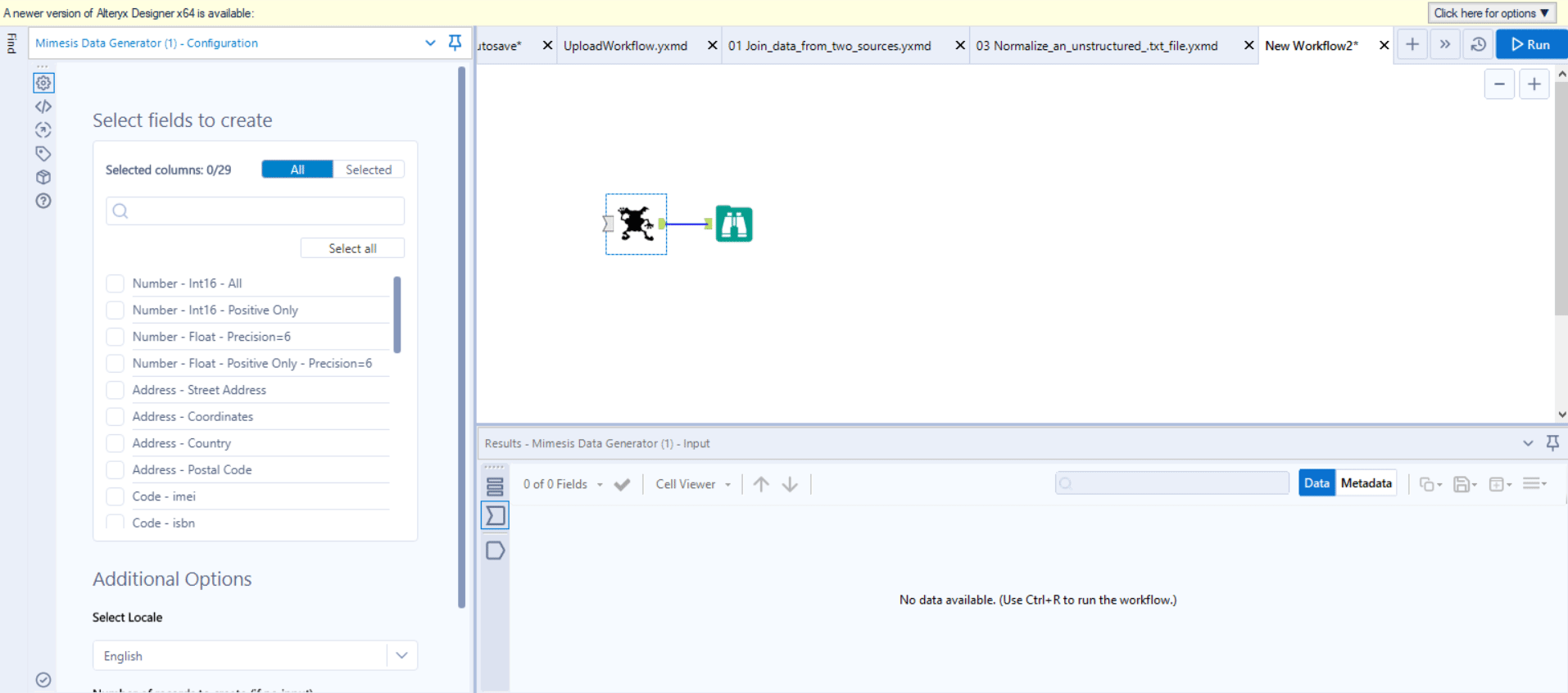
Task: Select the Mimesis Data Generator tool on canvas
Action: tap(637, 224)
